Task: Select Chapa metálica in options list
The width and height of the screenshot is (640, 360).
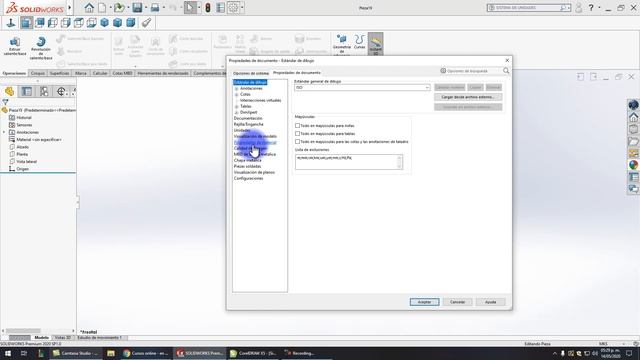Action: point(247,160)
